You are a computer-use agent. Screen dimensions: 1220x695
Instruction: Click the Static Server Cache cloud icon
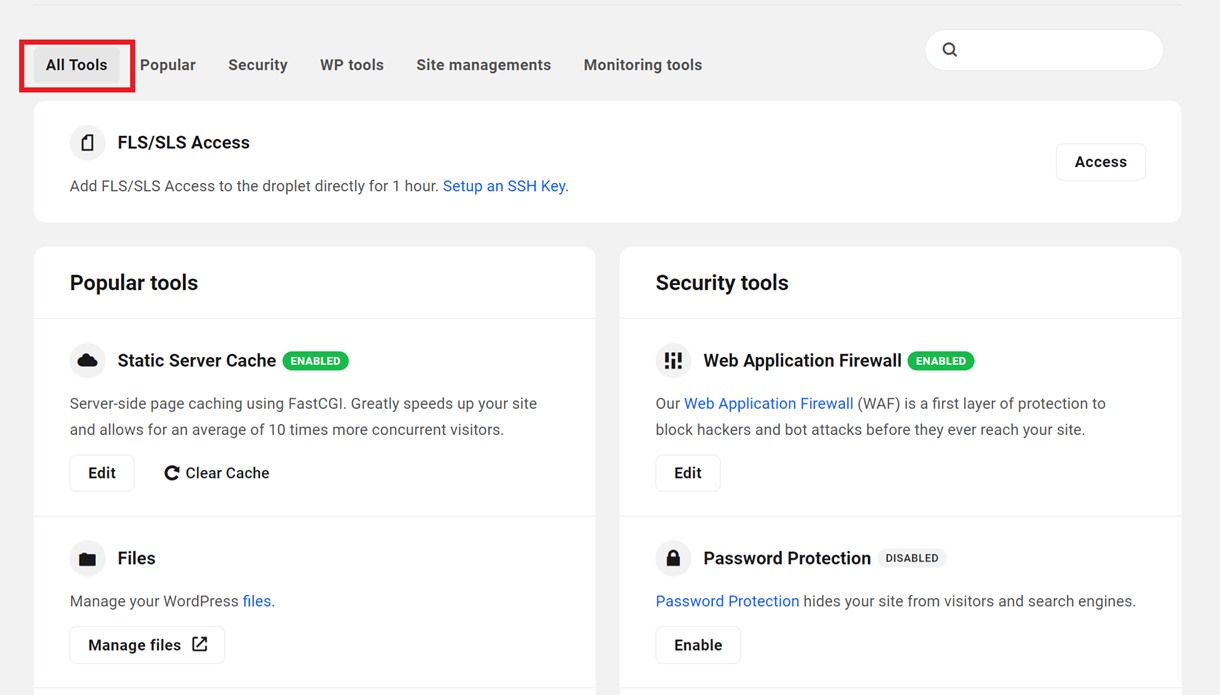(87, 361)
